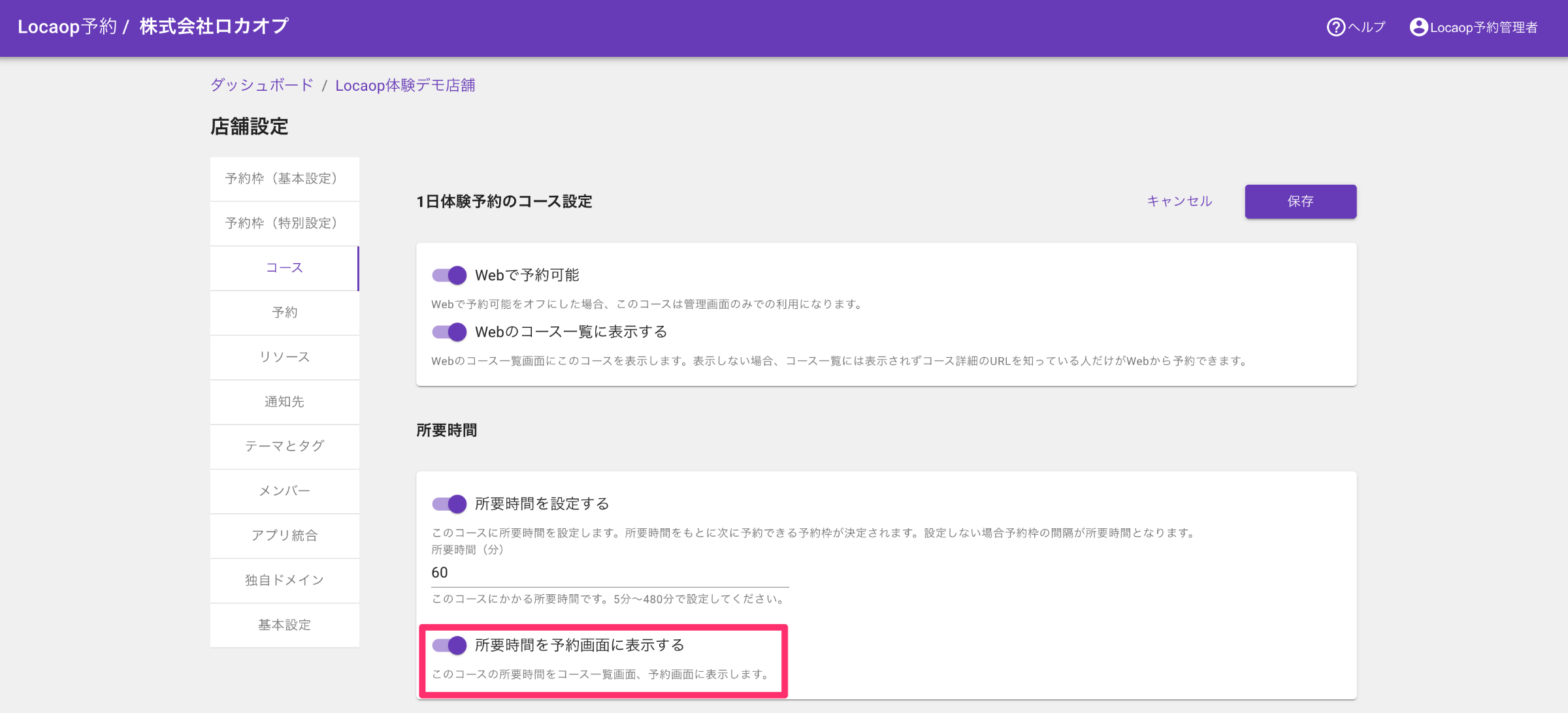Open the 通知先 sidebar tab
This screenshot has height=713, width=1568.
(x=284, y=402)
